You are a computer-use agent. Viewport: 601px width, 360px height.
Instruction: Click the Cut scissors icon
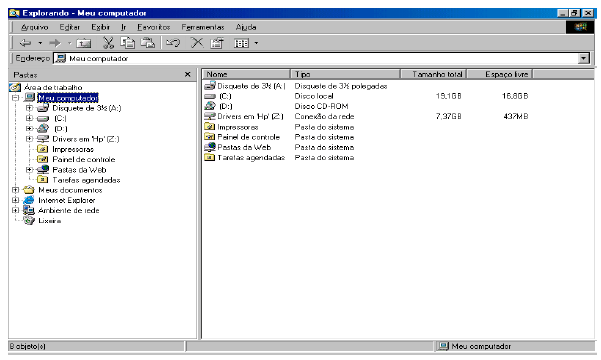pos(108,43)
